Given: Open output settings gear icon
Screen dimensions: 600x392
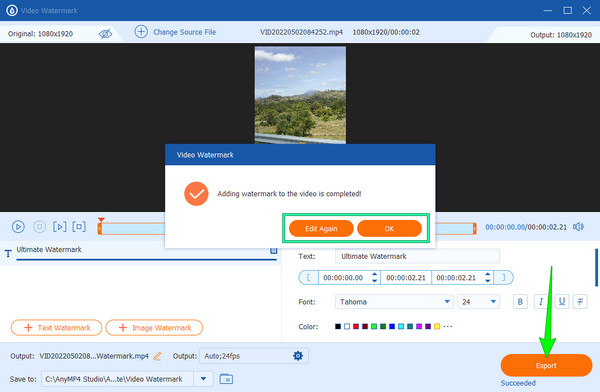Looking at the screenshot, I should click(298, 356).
